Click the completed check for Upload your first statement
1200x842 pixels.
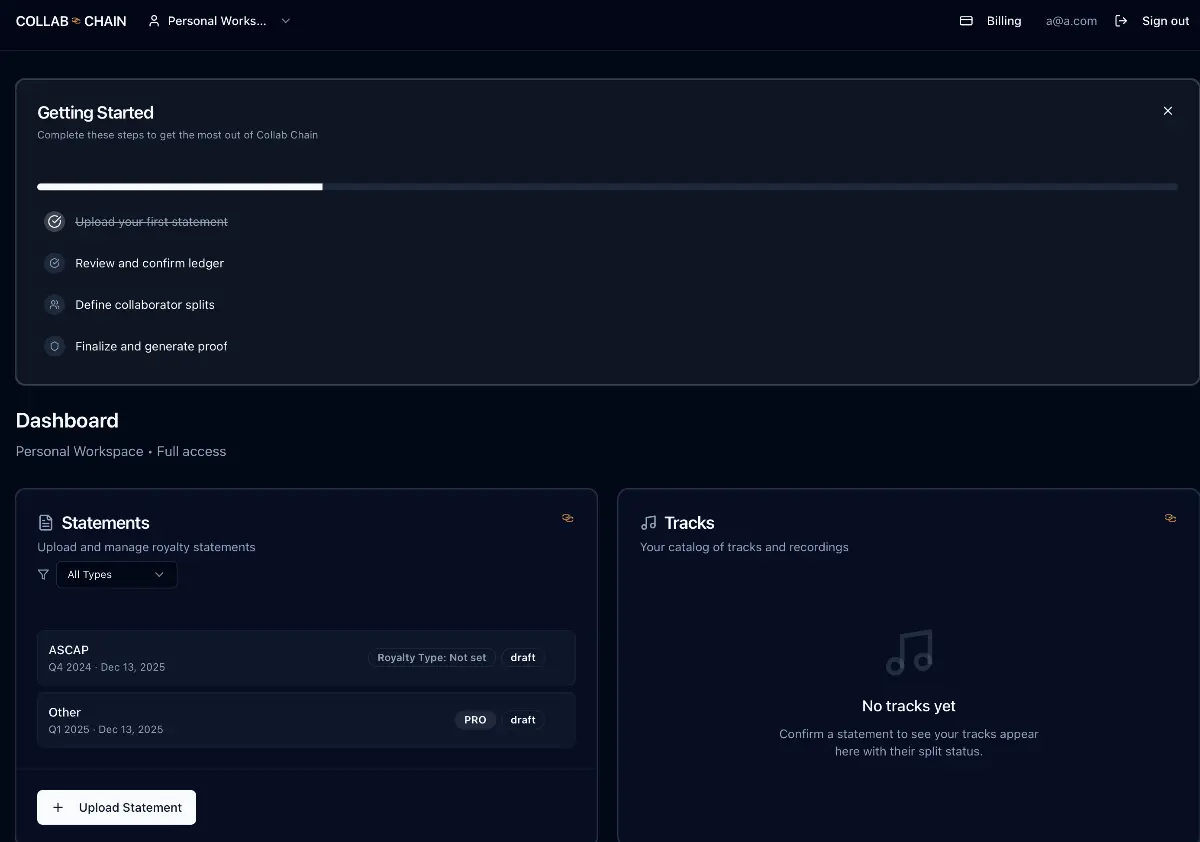click(54, 221)
